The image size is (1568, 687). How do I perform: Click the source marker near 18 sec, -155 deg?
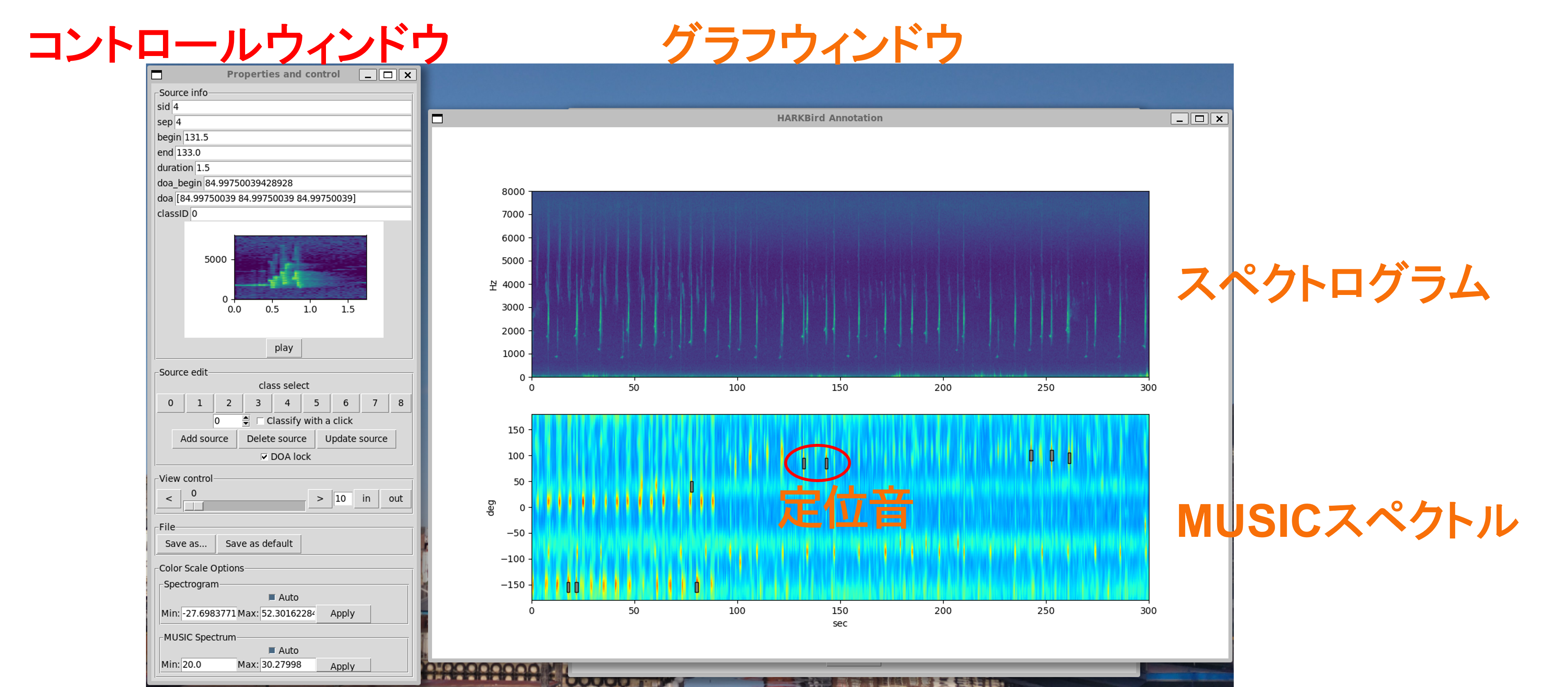coord(569,587)
